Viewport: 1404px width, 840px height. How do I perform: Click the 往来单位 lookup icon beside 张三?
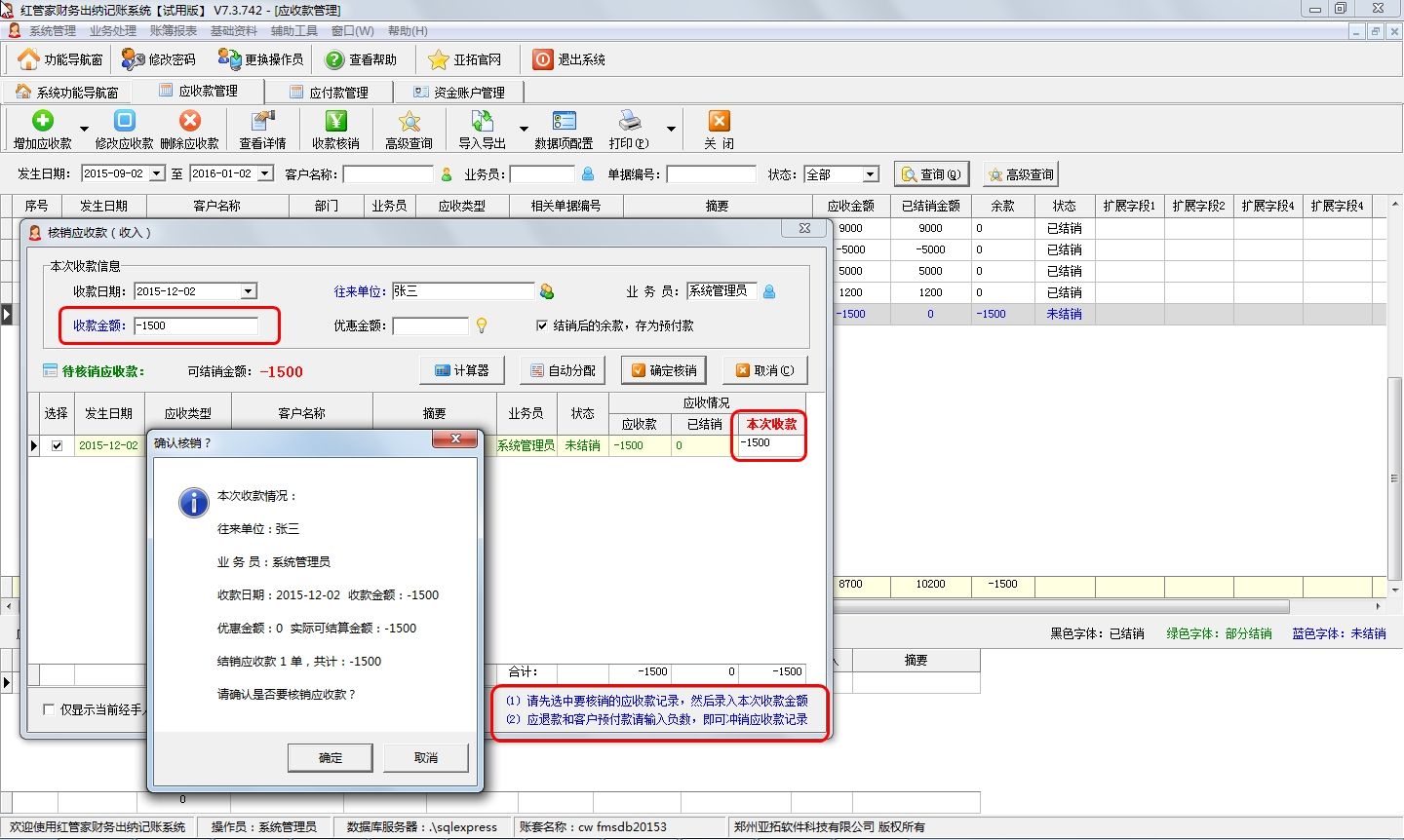[547, 291]
